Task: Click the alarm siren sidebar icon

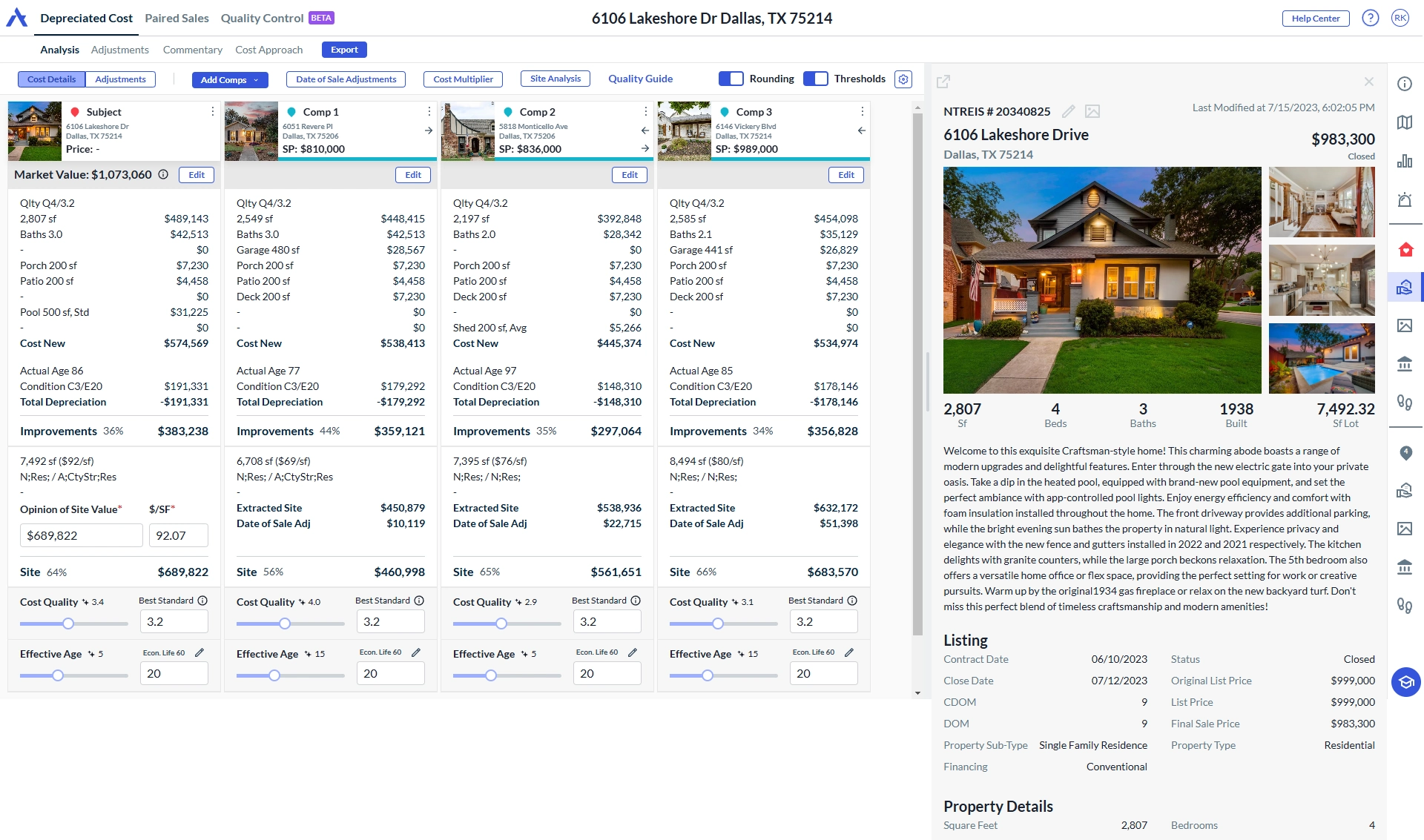Action: [x=1405, y=199]
